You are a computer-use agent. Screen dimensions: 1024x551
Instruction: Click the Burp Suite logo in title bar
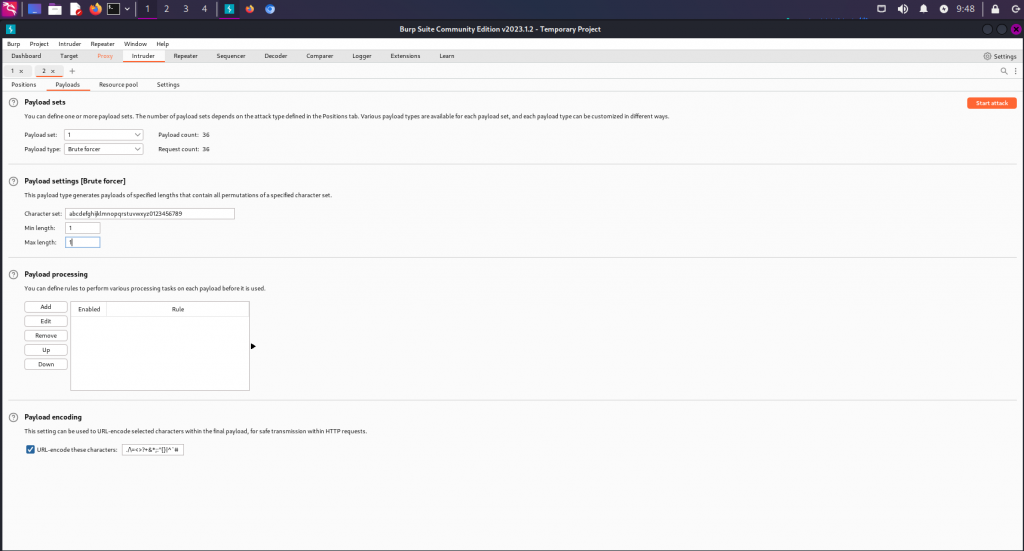pyautogui.click(x=10, y=29)
